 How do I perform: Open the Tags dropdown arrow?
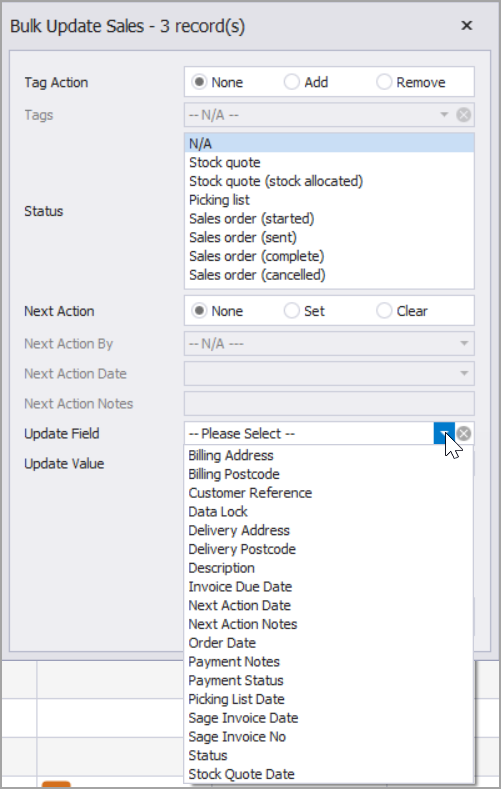click(444, 115)
